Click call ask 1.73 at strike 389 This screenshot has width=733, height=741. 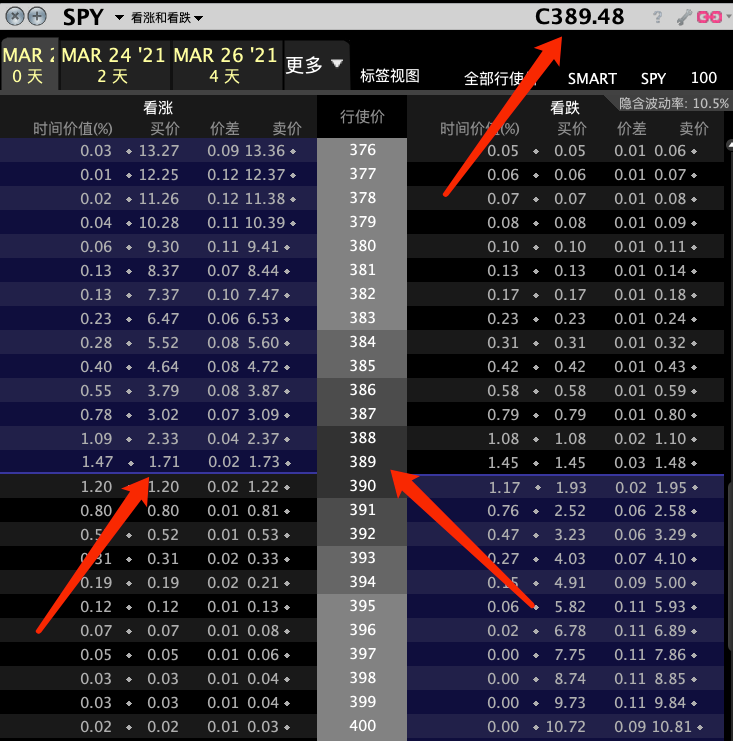click(264, 462)
